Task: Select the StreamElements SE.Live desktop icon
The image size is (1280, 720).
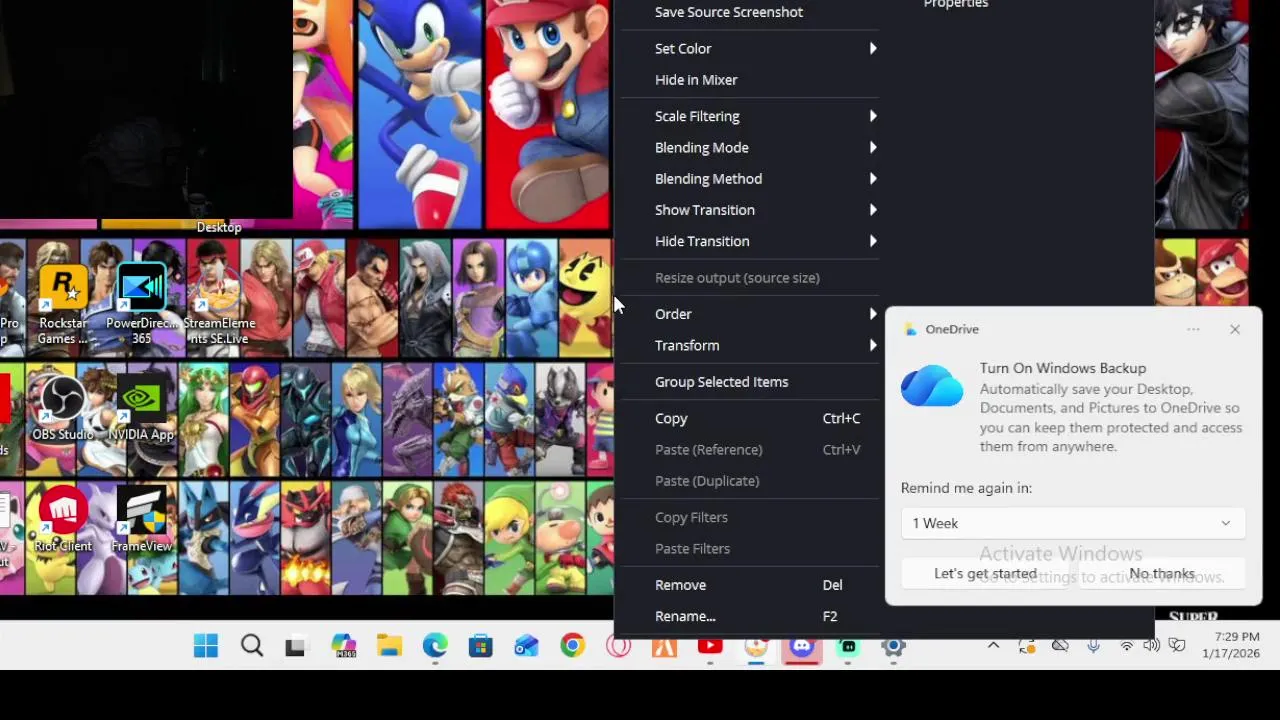Action: pyautogui.click(x=219, y=304)
